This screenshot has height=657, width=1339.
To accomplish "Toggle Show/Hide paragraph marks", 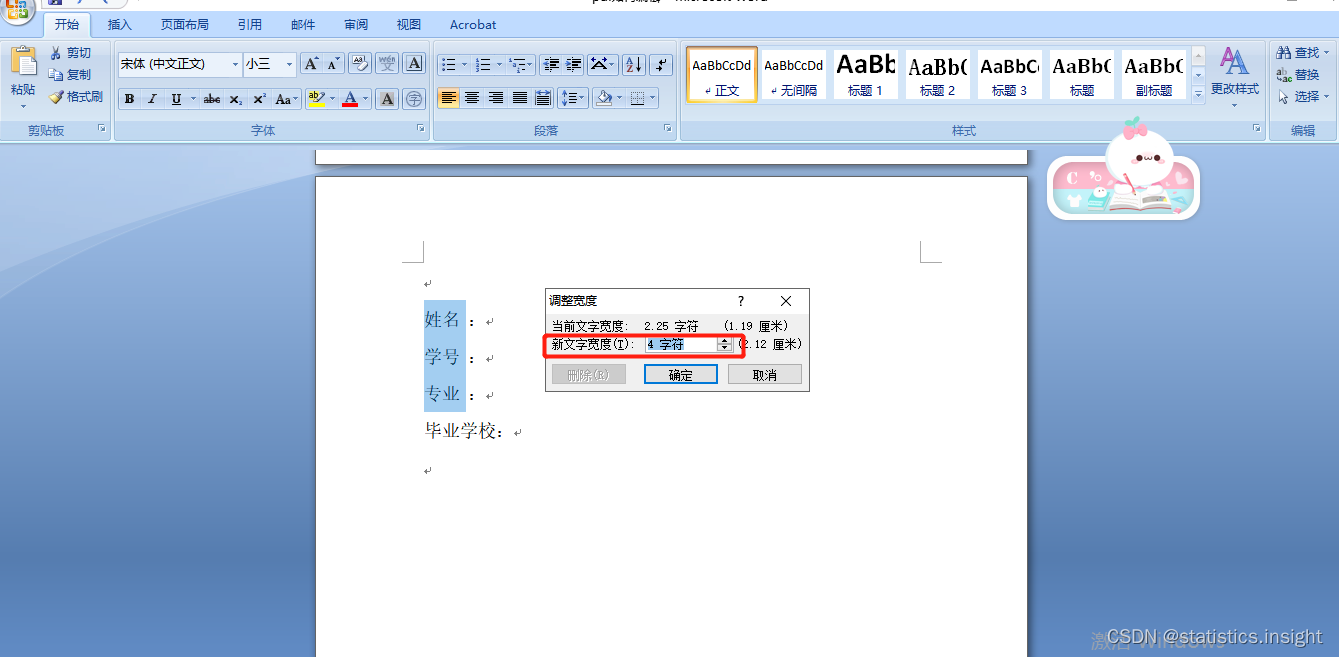I will tap(661, 64).
